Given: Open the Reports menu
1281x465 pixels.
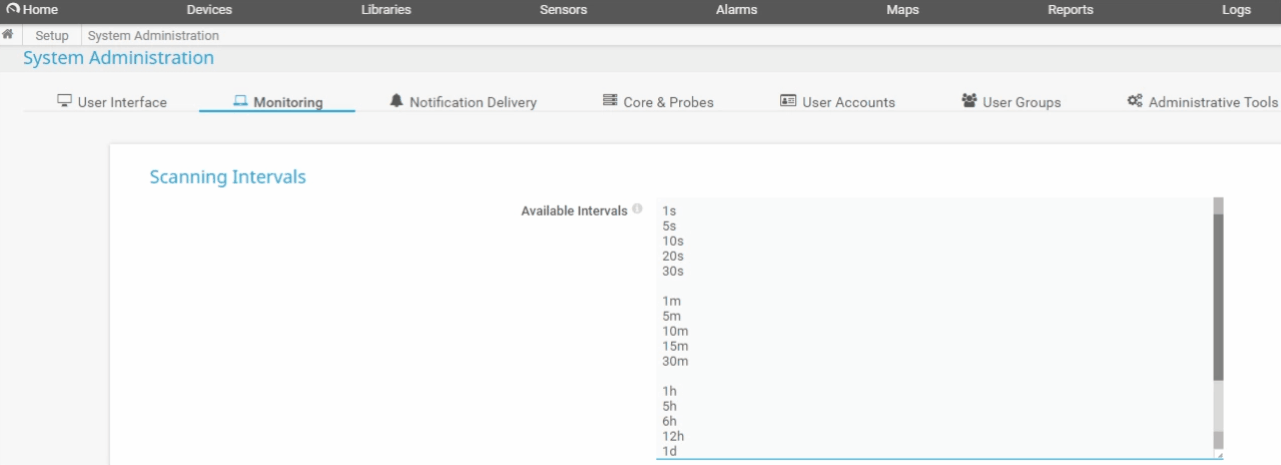Looking at the screenshot, I should (x=1070, y=10).
